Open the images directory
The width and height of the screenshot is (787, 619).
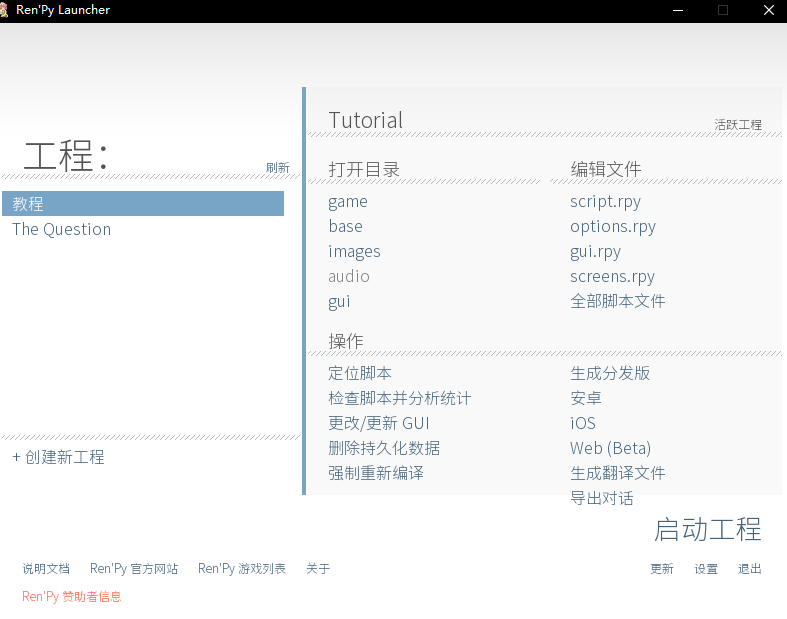(354, 252)
